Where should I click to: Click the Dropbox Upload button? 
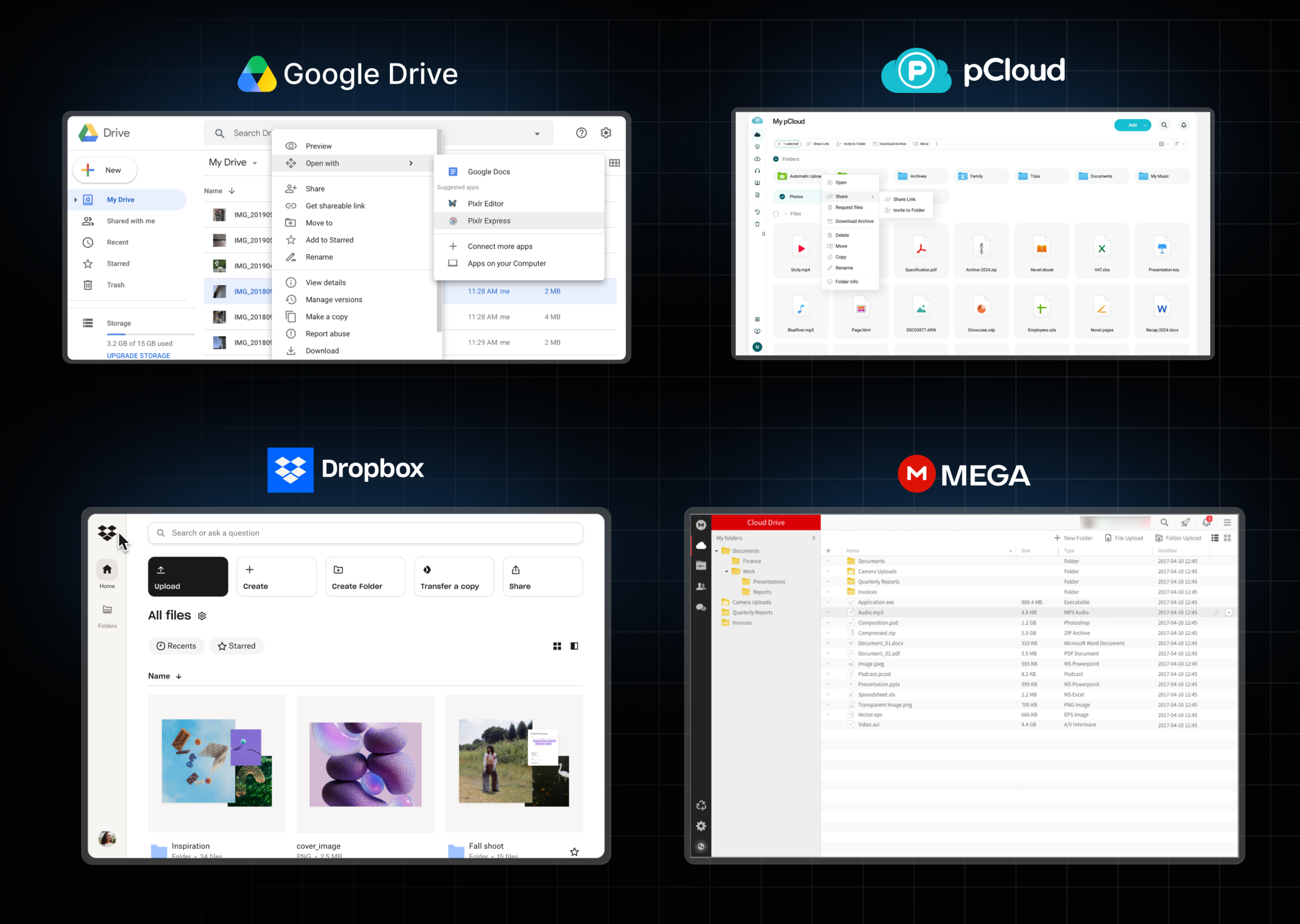pos(188,577)
